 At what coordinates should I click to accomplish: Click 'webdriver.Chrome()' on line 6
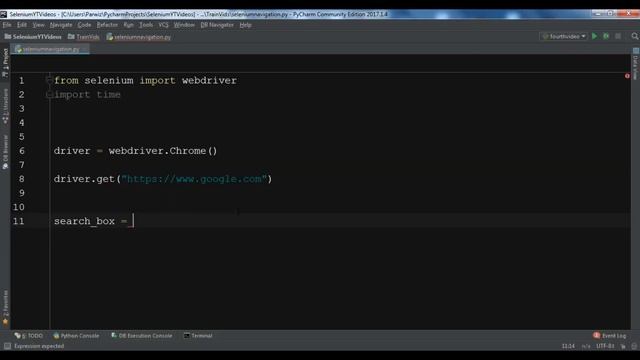coord(163,151)
